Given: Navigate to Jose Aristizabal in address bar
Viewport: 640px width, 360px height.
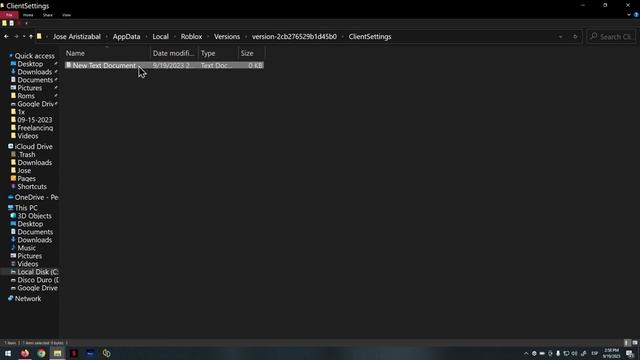Looking at the screenshot, I should tap(77, 37).
